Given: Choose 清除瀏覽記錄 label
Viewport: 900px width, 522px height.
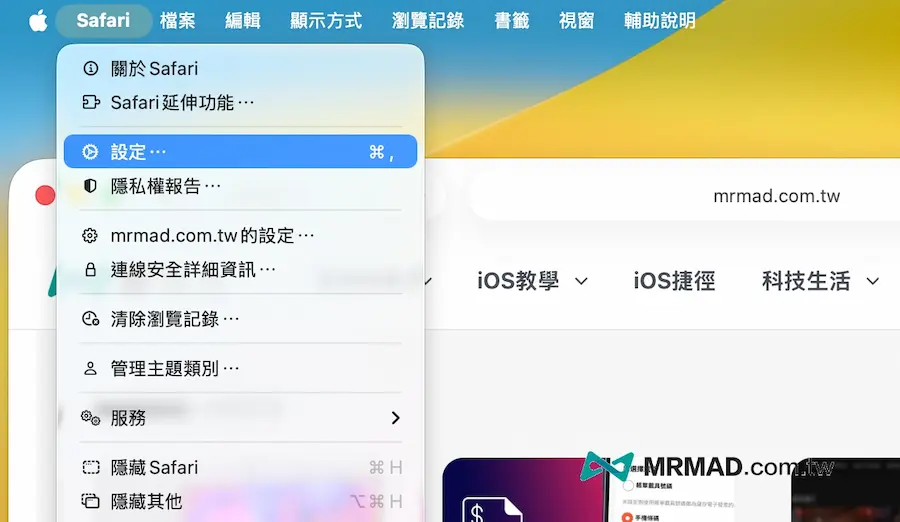Looking at the screenshot, I should pos(174,319).
